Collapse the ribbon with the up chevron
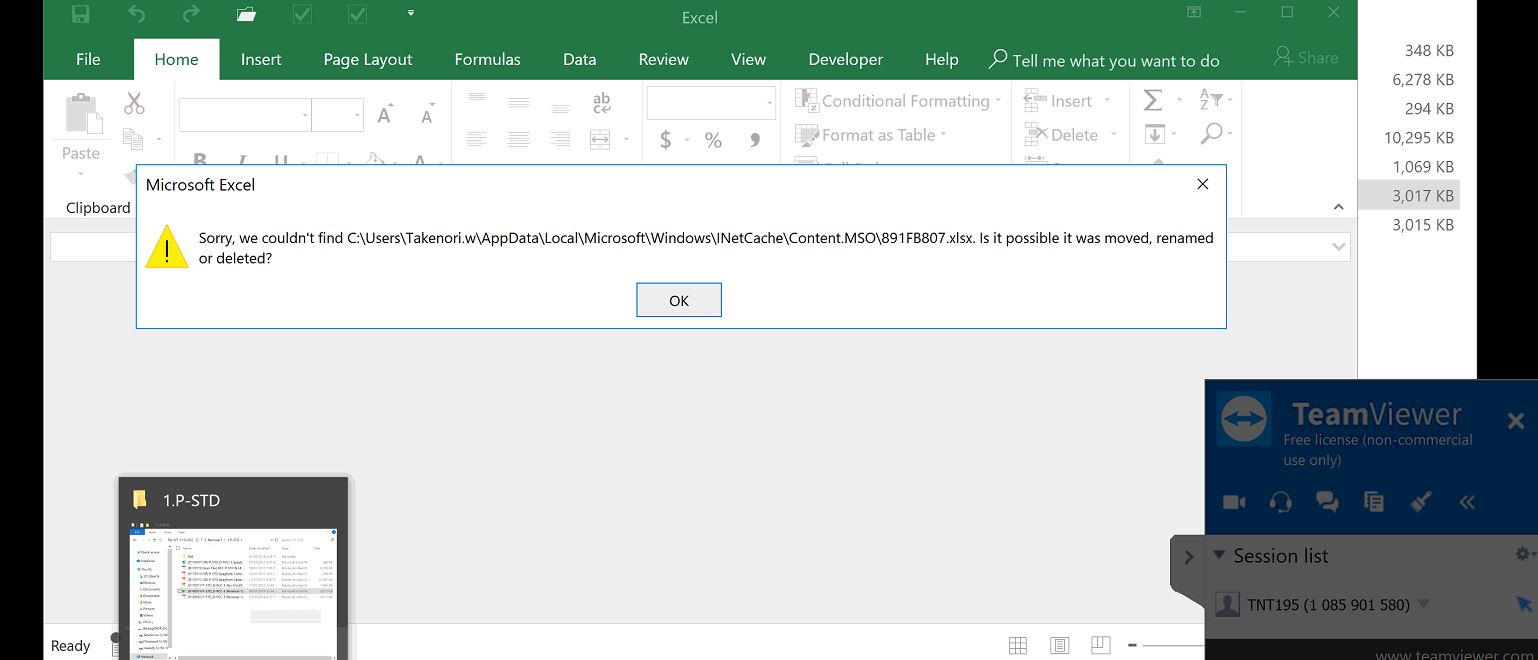 [1338, 207]
